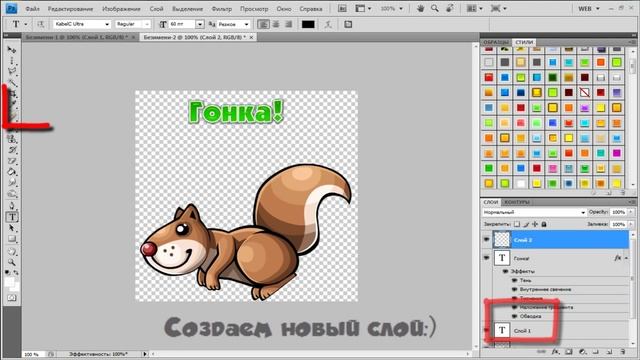Select the Lasso tool
Viewport: 640px width, 360px height.
point(11,71)
